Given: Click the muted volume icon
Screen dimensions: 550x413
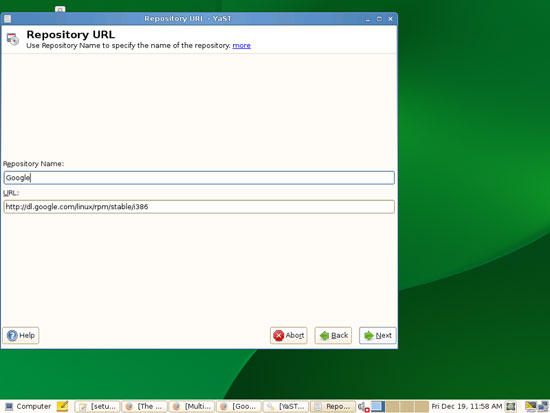Looking at the screenshot, I should pyautogui.click(x=363, y=407).
